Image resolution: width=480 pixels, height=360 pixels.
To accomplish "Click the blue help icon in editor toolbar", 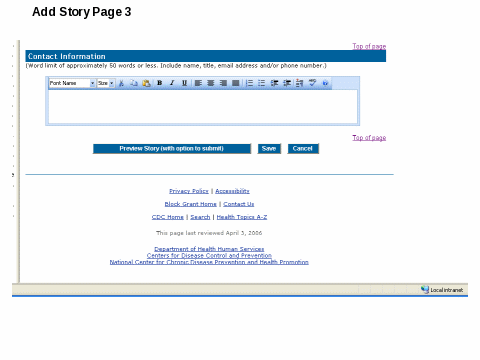I will [x=325, y=83].
